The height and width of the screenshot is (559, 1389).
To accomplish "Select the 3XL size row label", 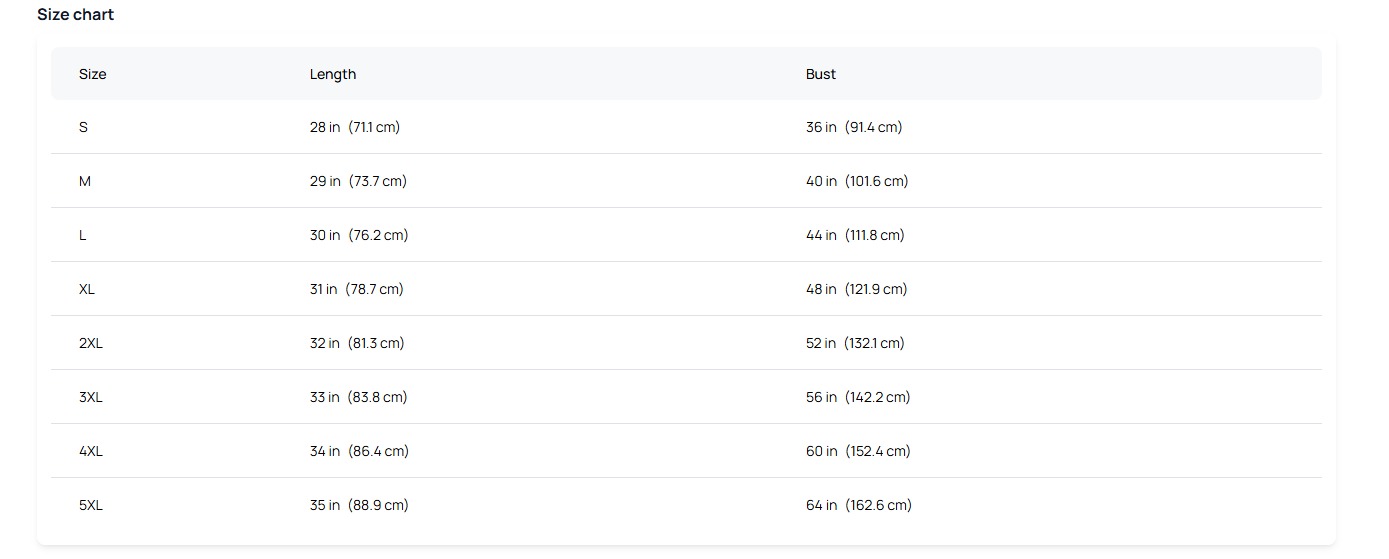I will coord(91,397).
